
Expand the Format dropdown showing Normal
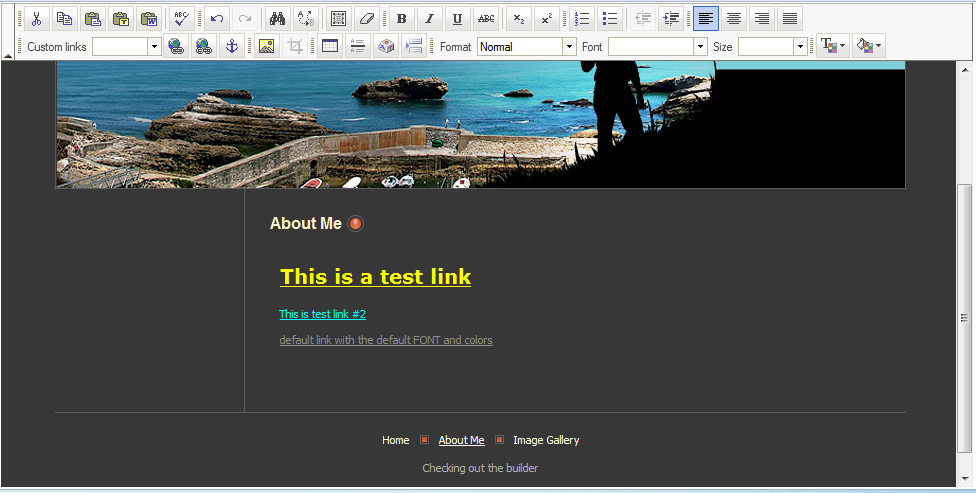coord(569,47)
